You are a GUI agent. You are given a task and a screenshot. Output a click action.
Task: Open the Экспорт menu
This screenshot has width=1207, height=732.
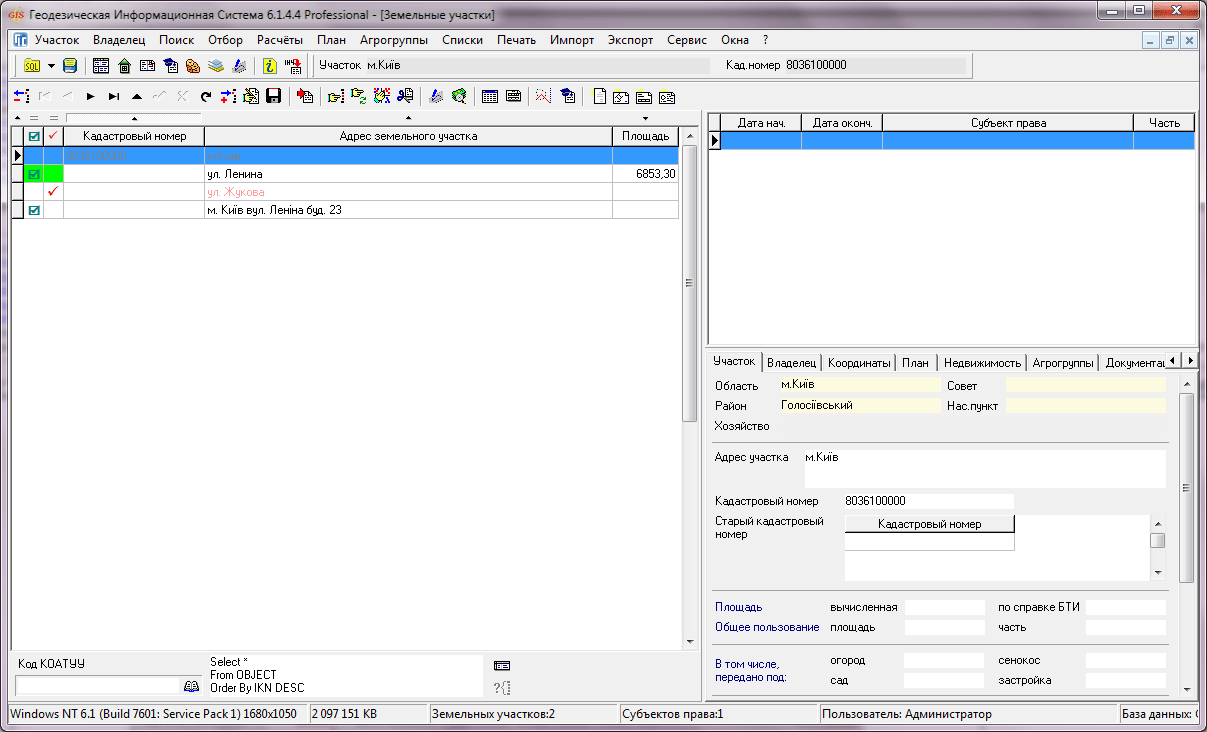click(631, 40)
